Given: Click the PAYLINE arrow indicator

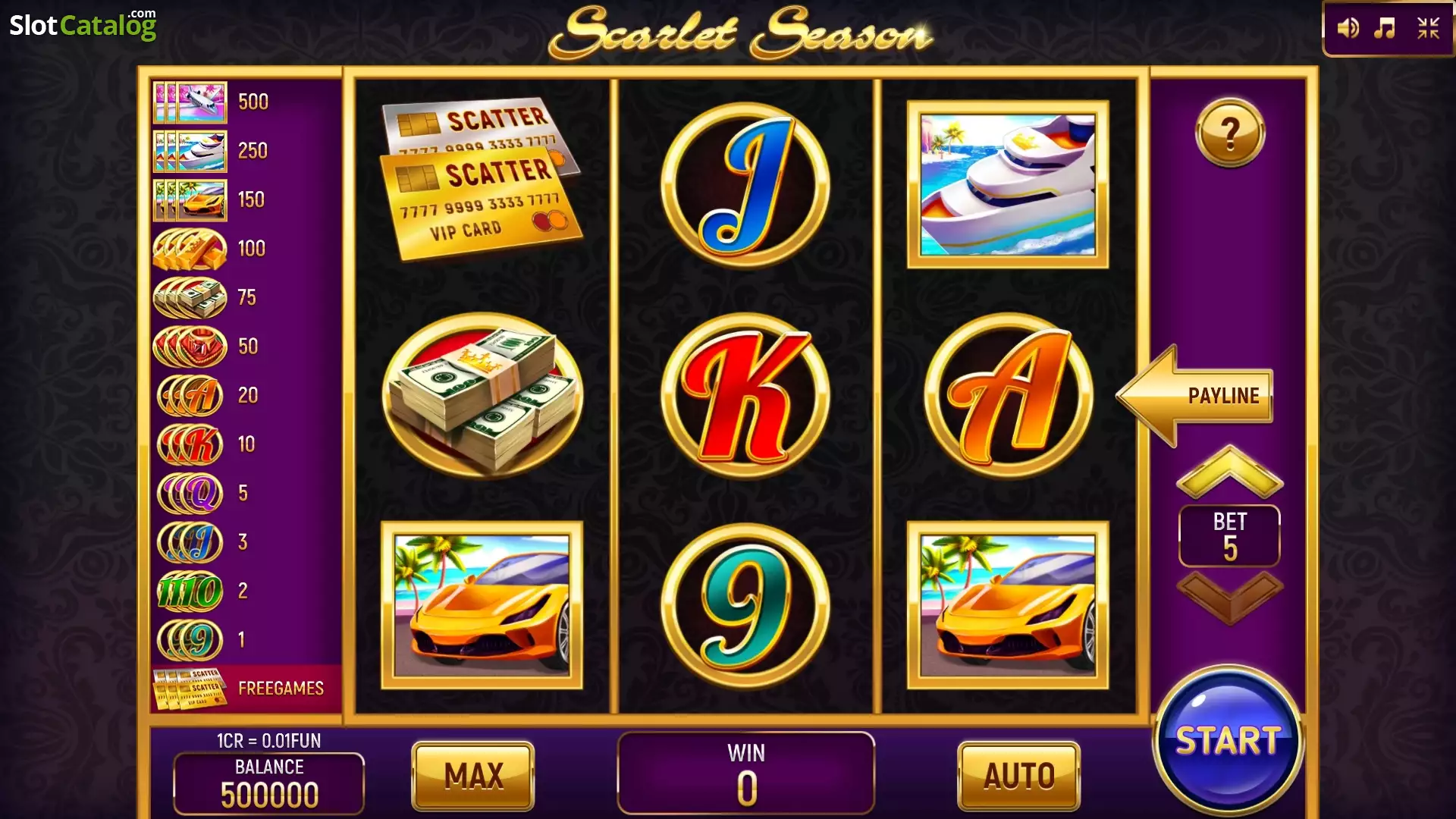Looking at the screenshot, I should click(x=1194, y=395).
